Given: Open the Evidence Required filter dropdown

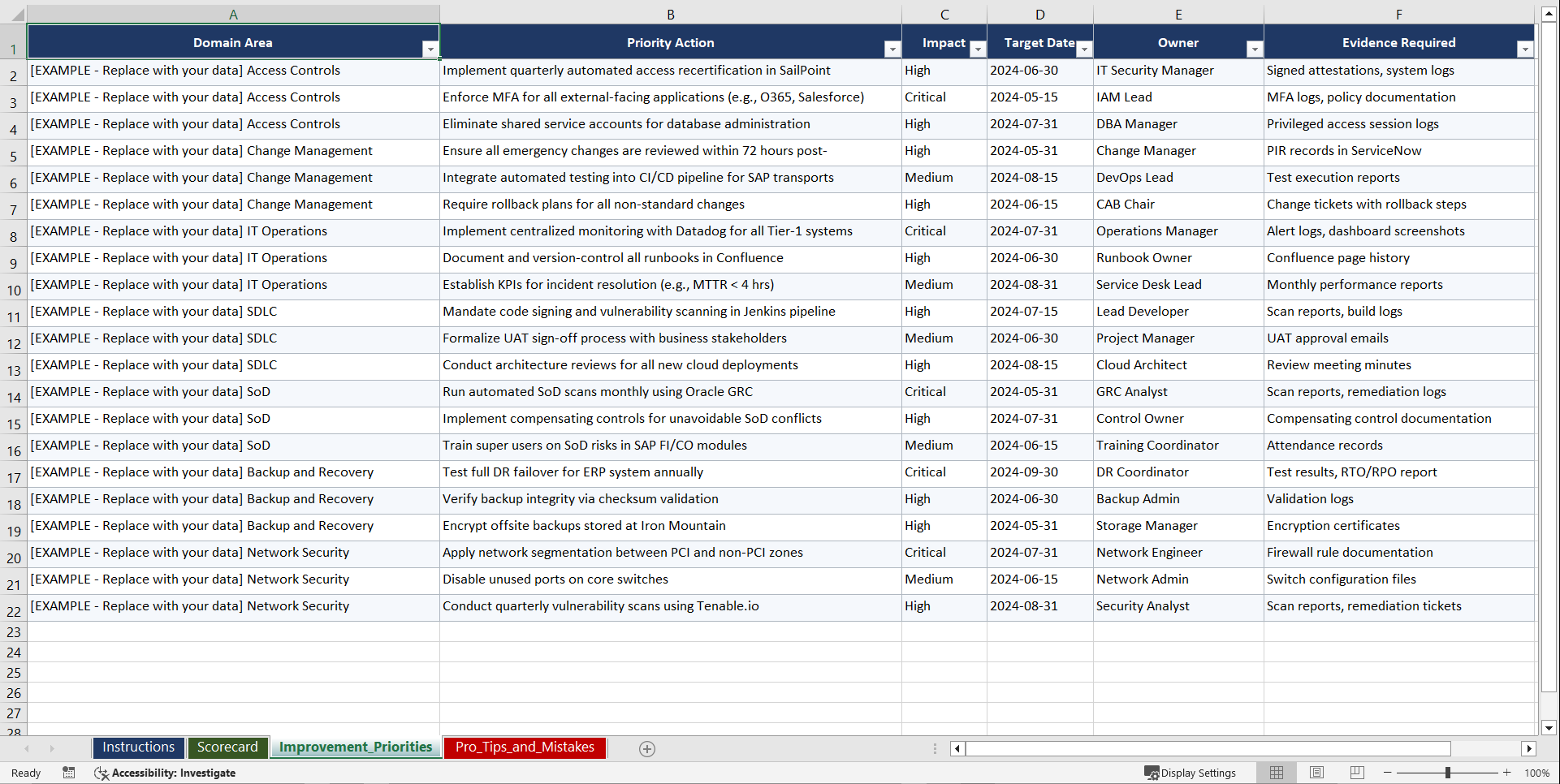Looking at the screenshot, I should point(1525,50).
